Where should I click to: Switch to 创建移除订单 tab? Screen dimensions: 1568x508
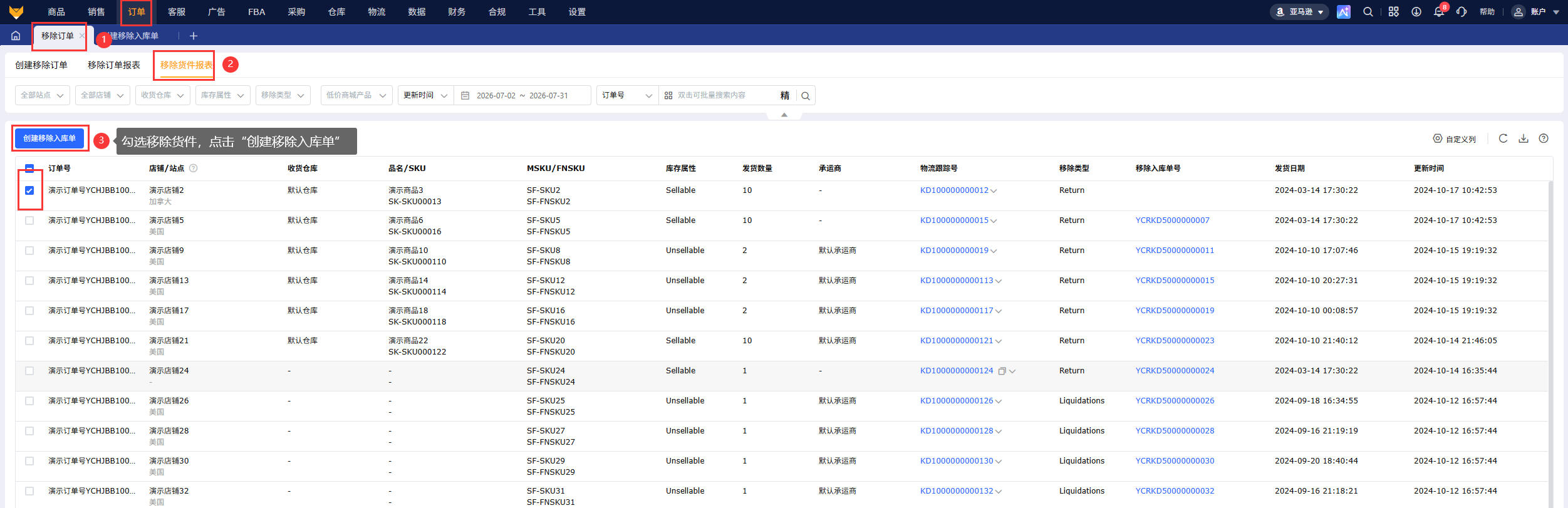[41, 65]
